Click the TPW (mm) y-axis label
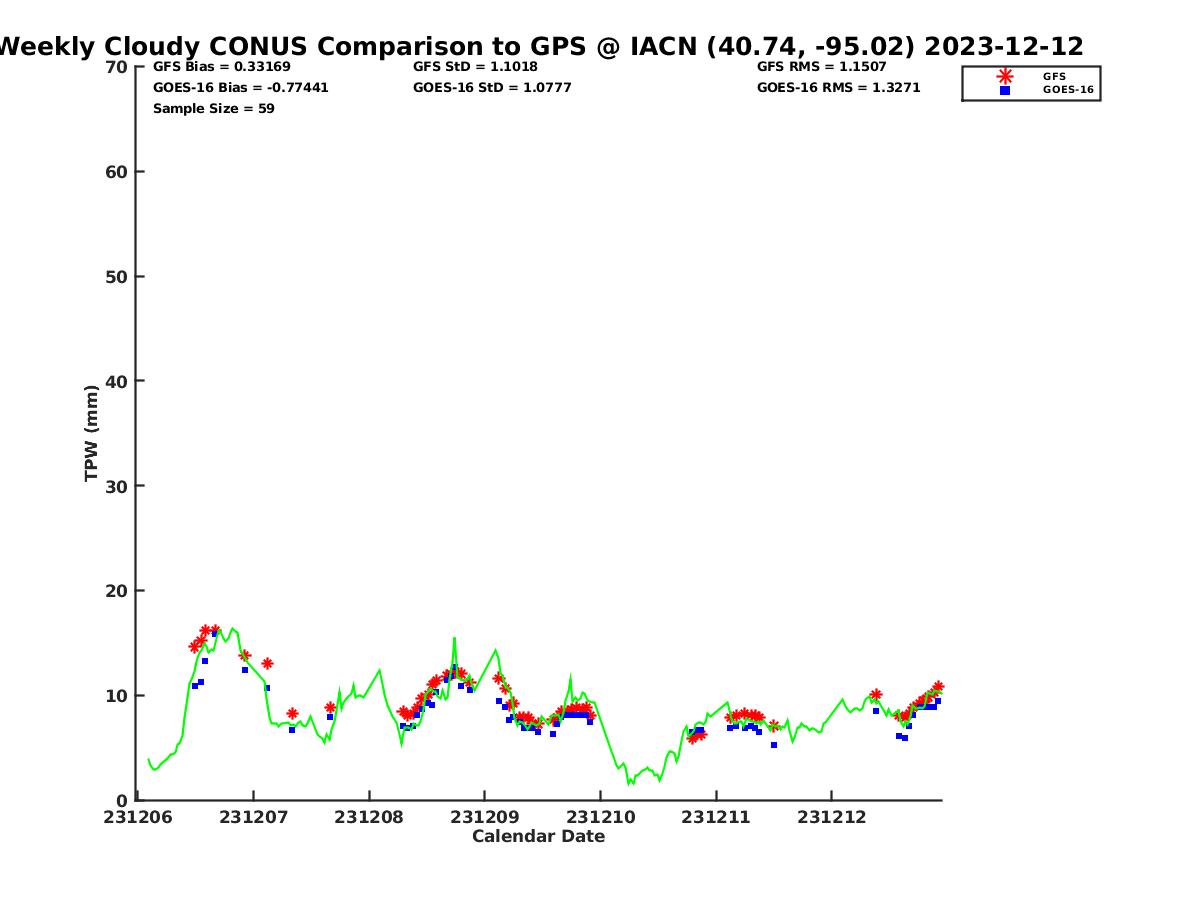The height and width of the screenshot is (900, 1200). point(92,433)
